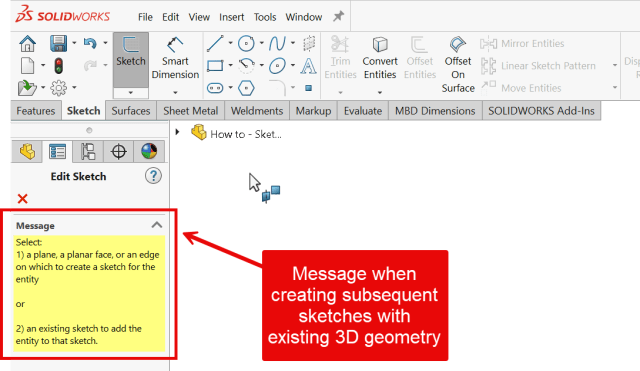Select the Polygon sketch tool
This screenshot has width=640, height=371.
246,87
